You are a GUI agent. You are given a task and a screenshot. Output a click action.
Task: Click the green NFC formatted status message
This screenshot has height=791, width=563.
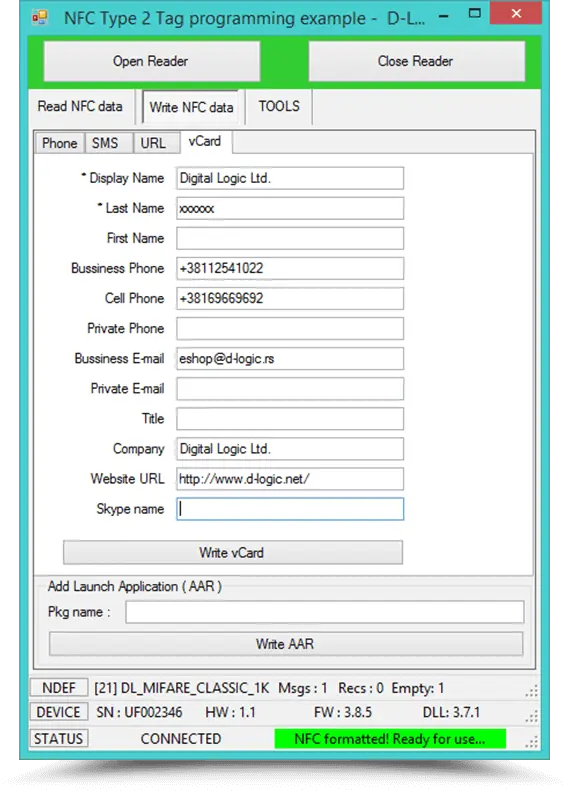click(x=390, y=739)
